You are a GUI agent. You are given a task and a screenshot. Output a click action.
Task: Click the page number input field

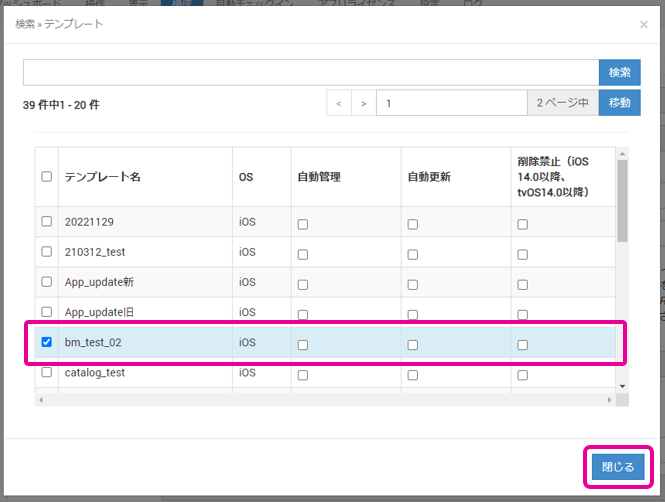[451, 103]
